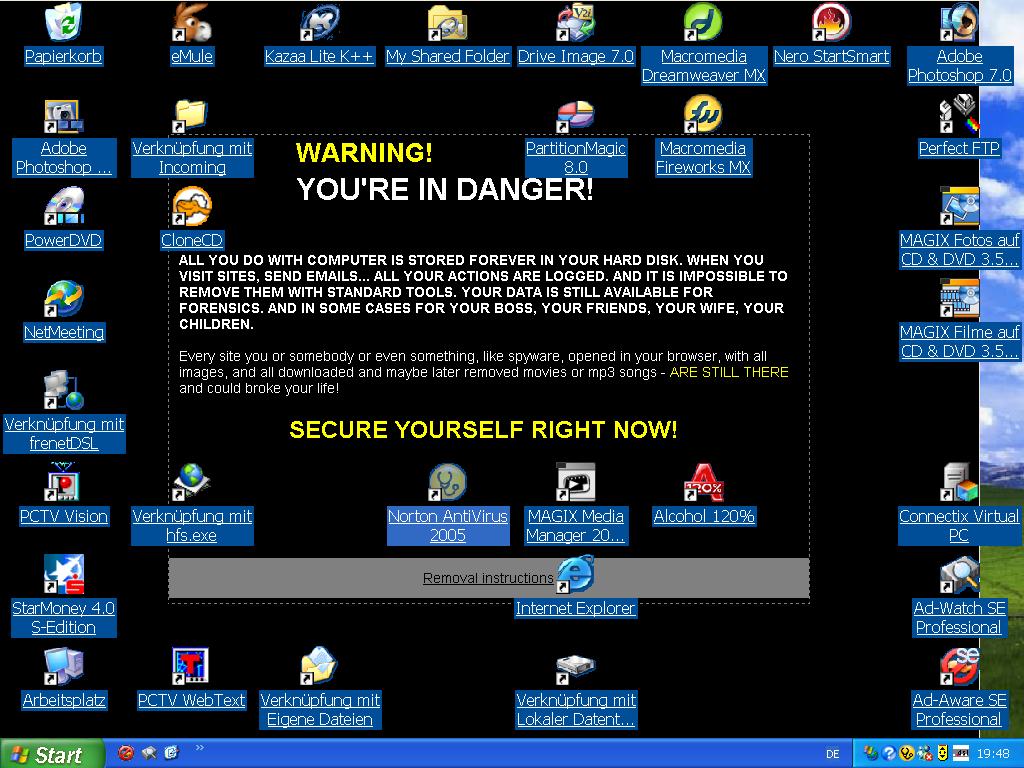The width and height of the screenshot is (1024, 768).
Task: Open Internet Explorer desktop icon
Action: click(575, 576)
